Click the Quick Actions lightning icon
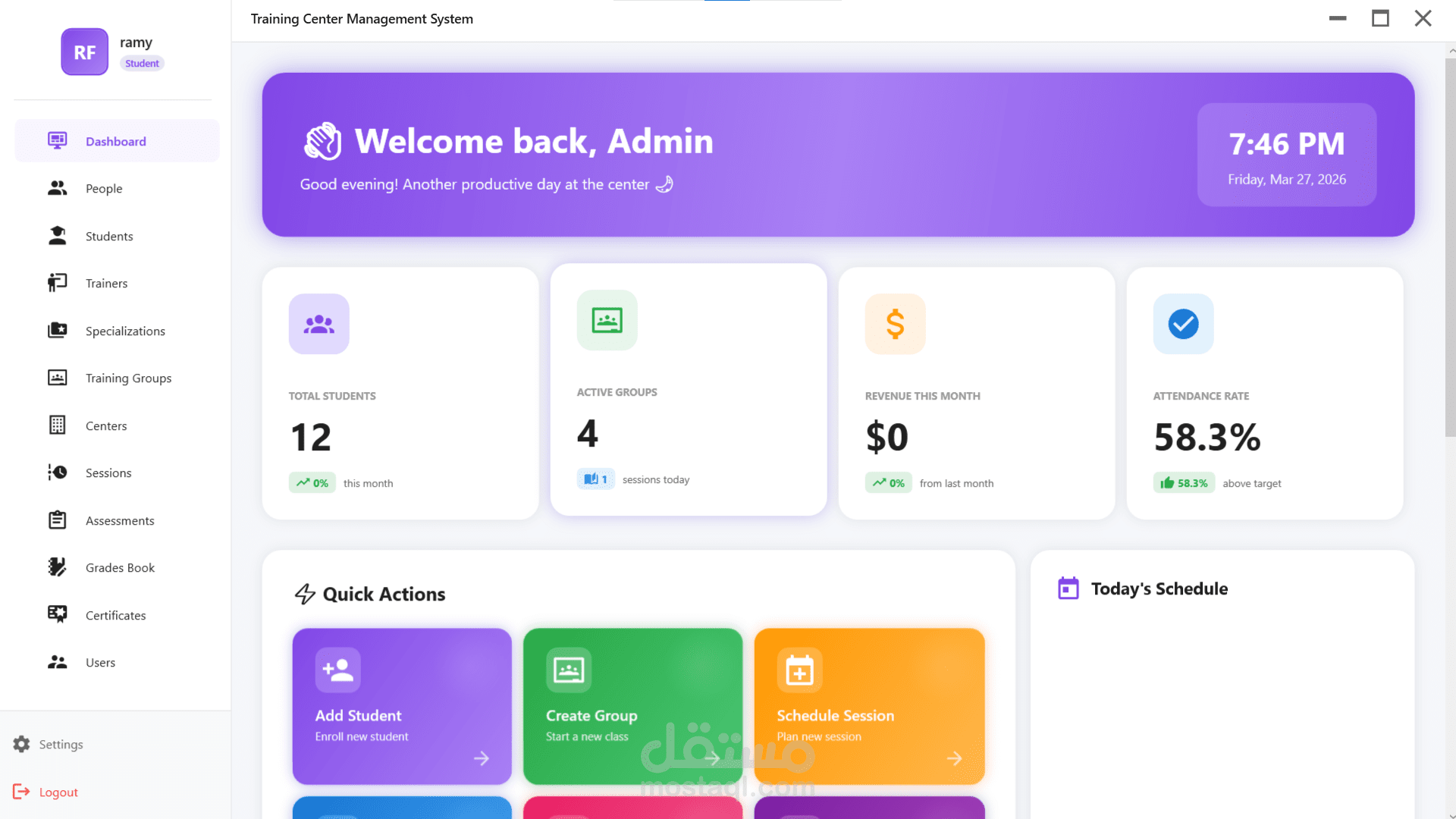Image resolution: width=1456 pixels, height=819 pixels. click(x=305, y=594)
